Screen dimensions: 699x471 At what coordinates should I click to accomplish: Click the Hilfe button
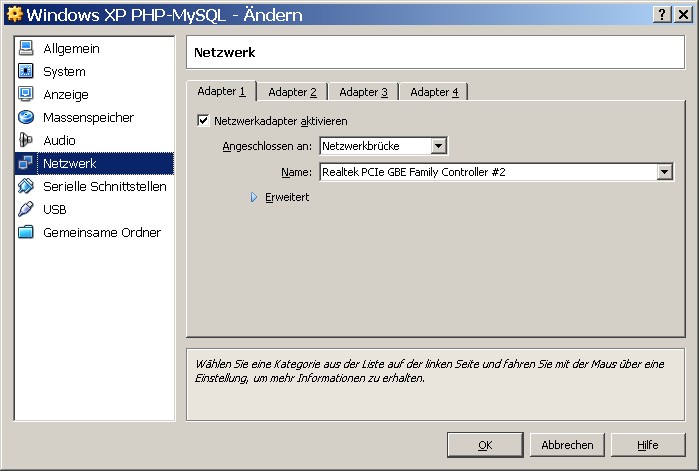click(648, 445)
